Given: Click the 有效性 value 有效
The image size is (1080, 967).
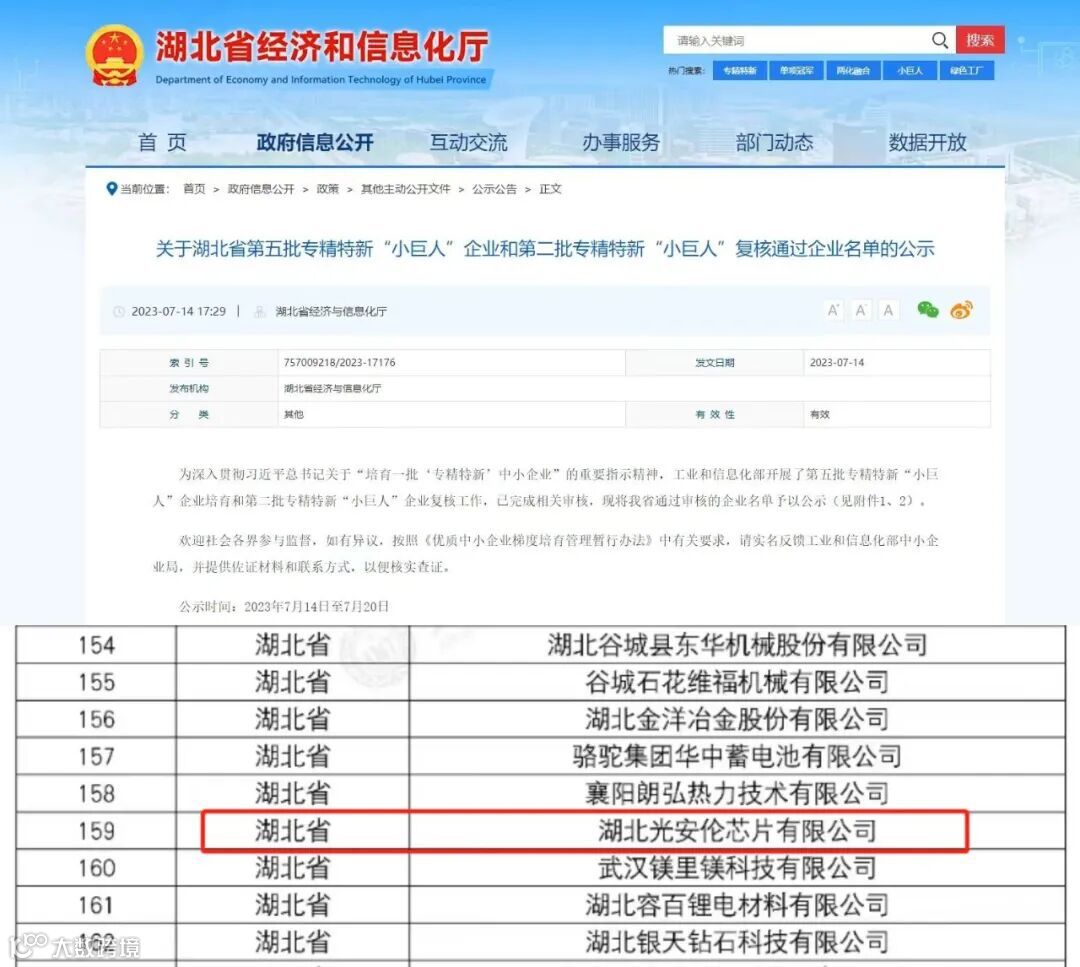Looking at the screenshot, I should click(820, 415).
